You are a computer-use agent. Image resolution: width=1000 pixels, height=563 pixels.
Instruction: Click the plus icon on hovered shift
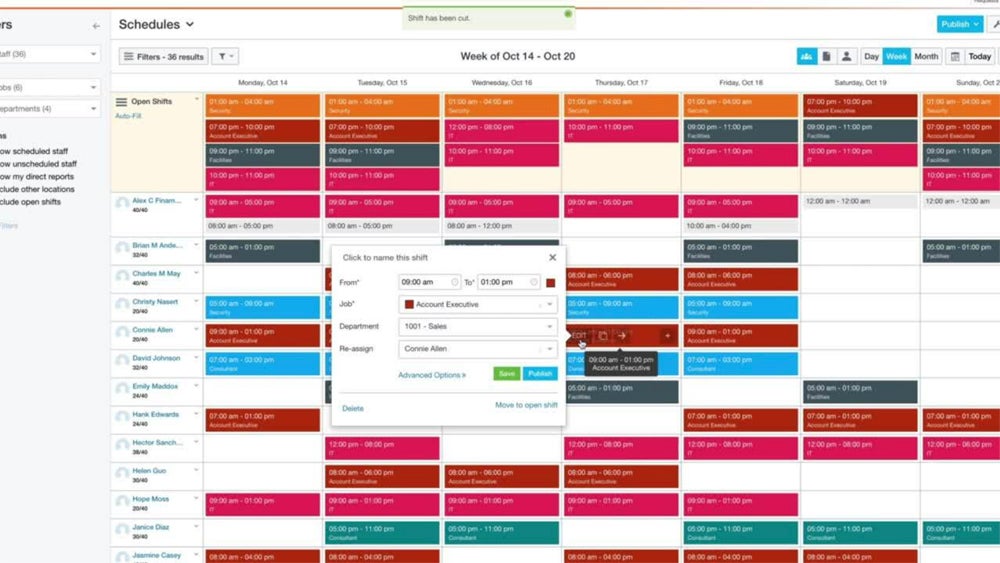click(x=668, y=335)
